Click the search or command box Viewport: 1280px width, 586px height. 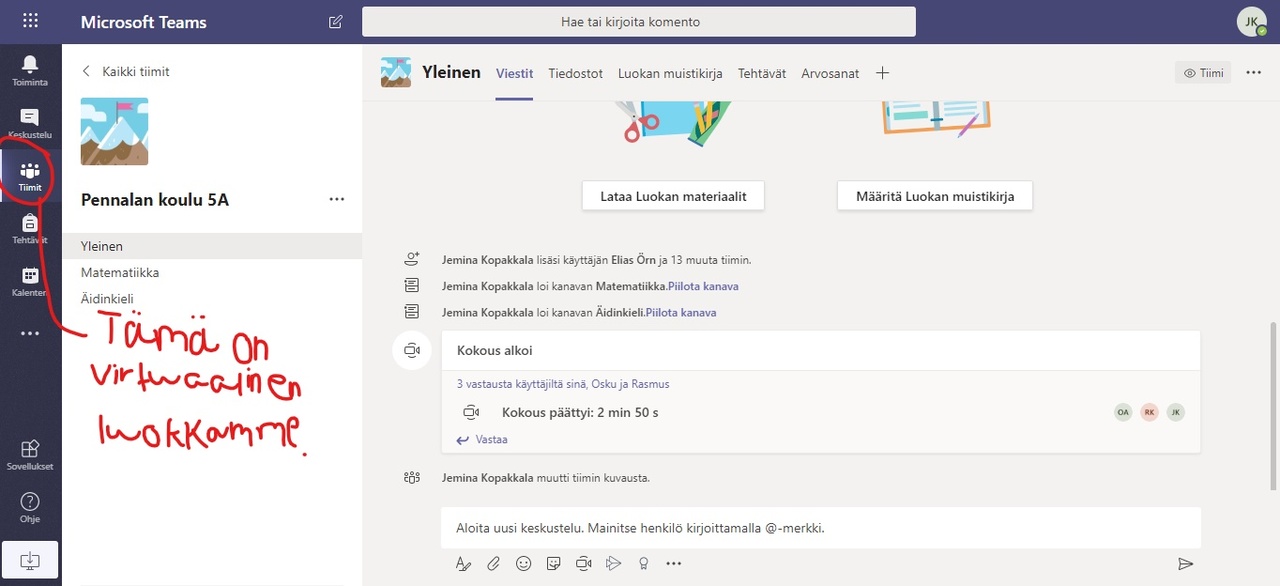pos(639,21)
